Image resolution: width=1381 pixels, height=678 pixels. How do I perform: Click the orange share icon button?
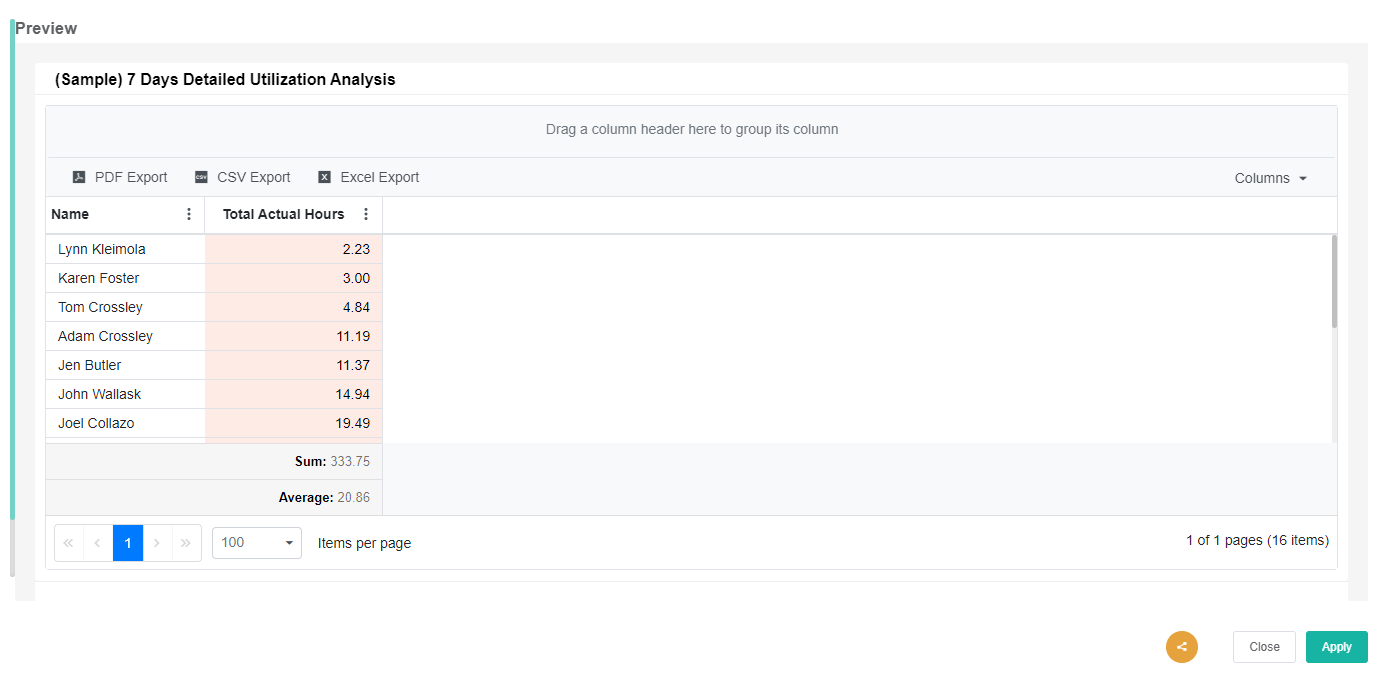pos(1181,647)
